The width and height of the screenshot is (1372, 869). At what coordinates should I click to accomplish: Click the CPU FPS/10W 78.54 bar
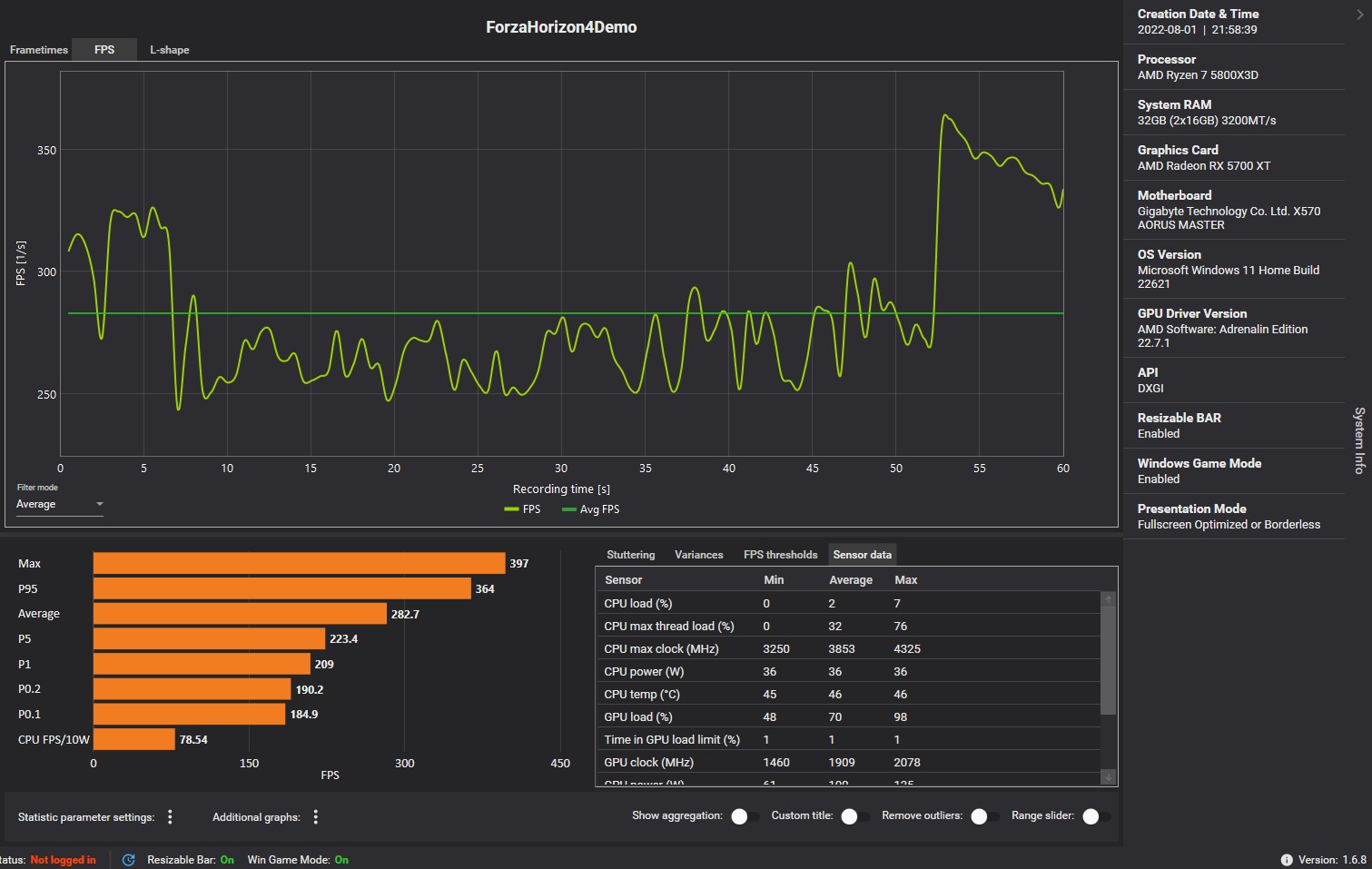point(133,739)
